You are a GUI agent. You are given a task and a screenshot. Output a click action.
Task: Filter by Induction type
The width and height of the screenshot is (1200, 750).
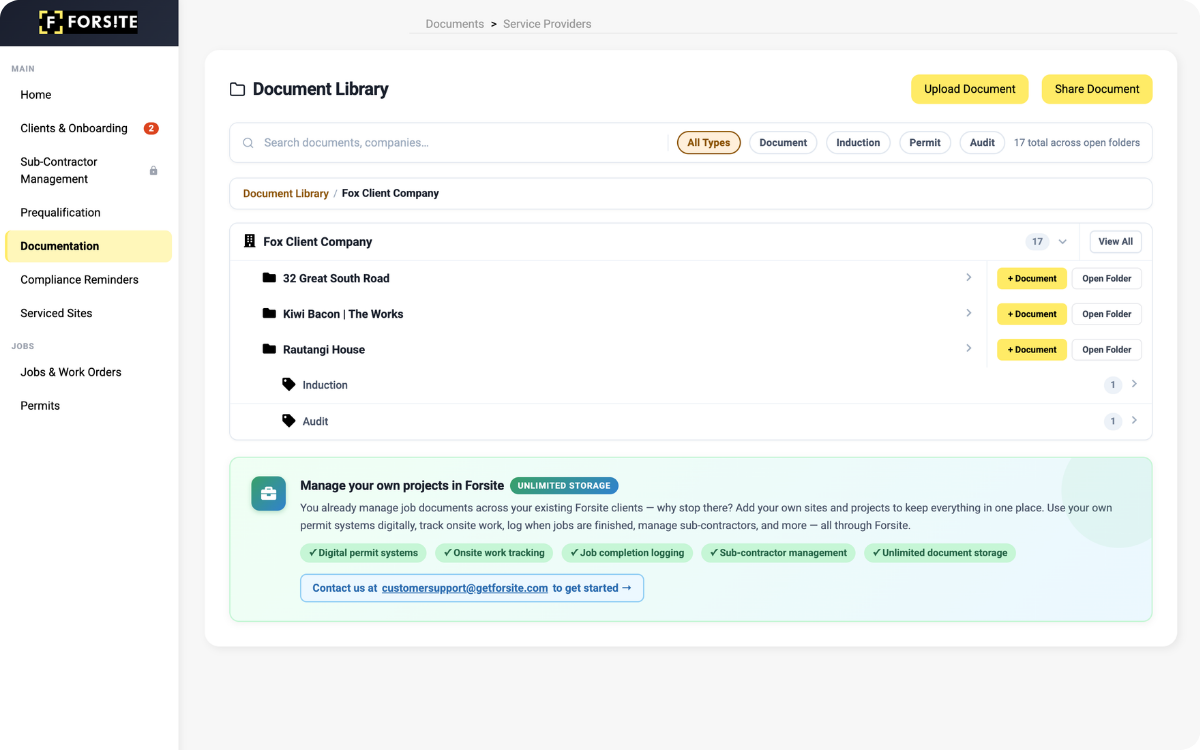858,143
